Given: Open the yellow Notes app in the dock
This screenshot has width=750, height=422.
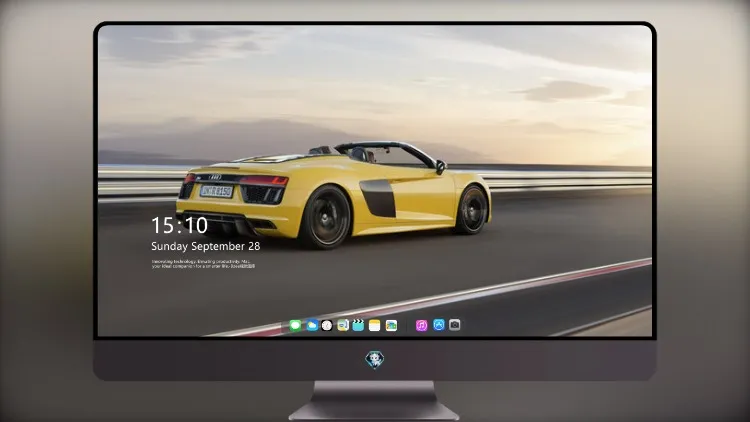Looking at the screenshot, I should point(375,325).
